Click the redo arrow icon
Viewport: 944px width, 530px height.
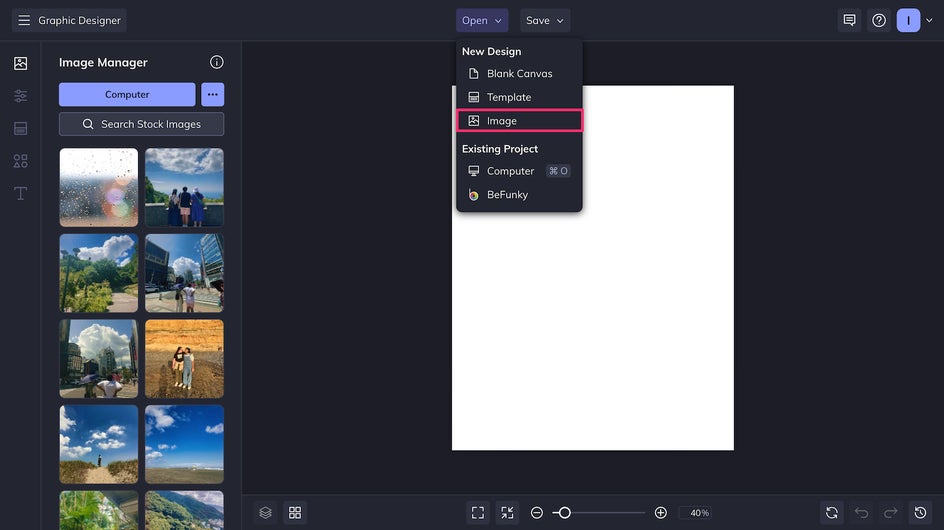click(x=890, y=513)
